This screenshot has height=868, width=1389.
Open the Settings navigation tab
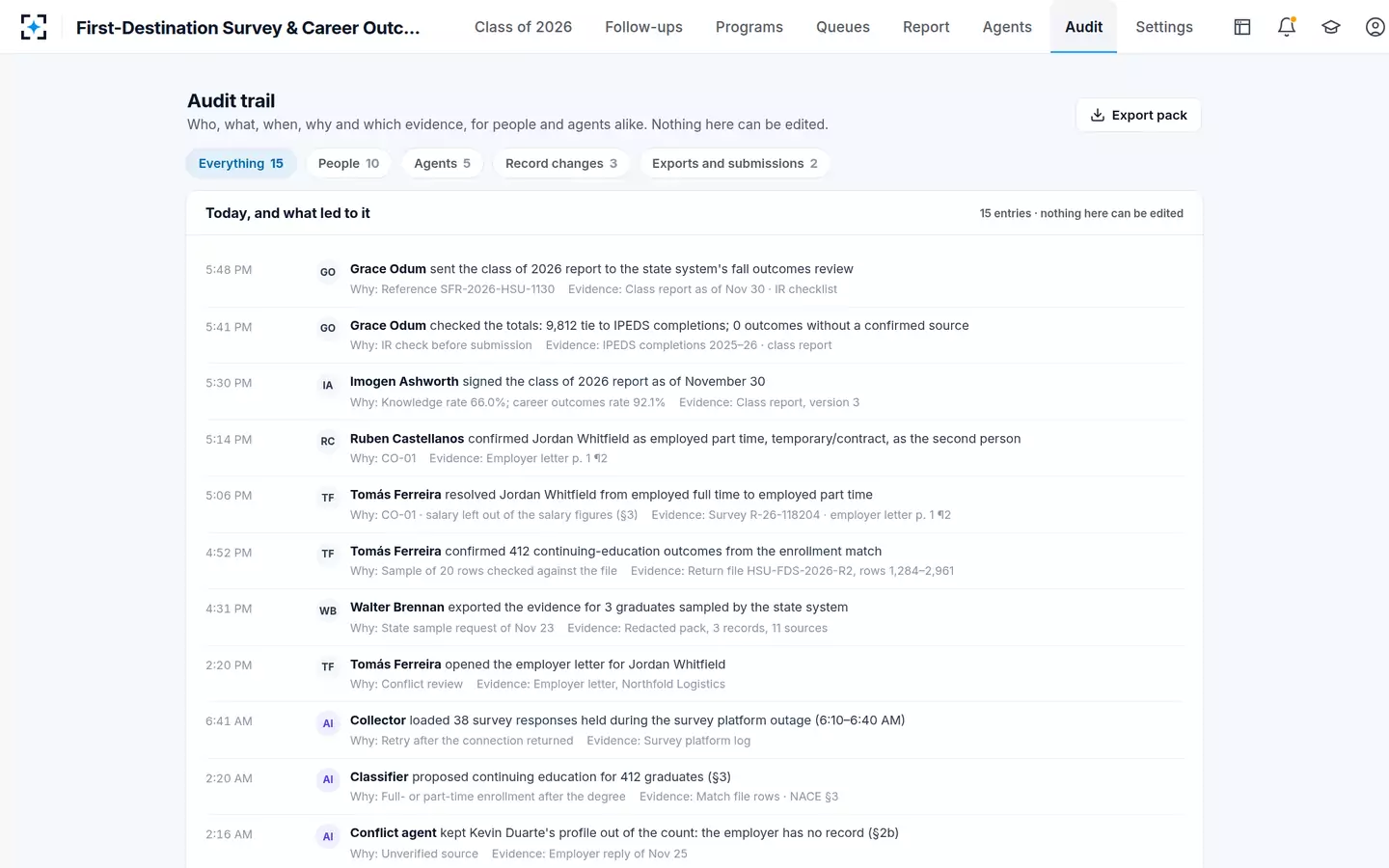[x=1164, y=27]
